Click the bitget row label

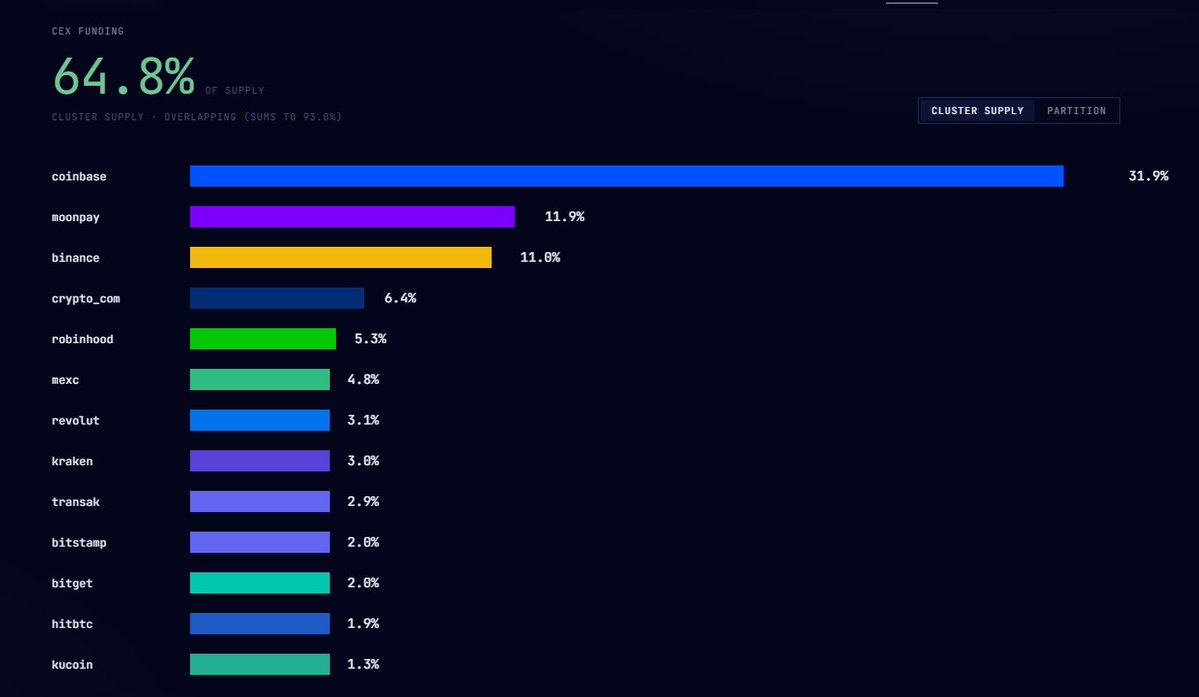click(72, 583)
